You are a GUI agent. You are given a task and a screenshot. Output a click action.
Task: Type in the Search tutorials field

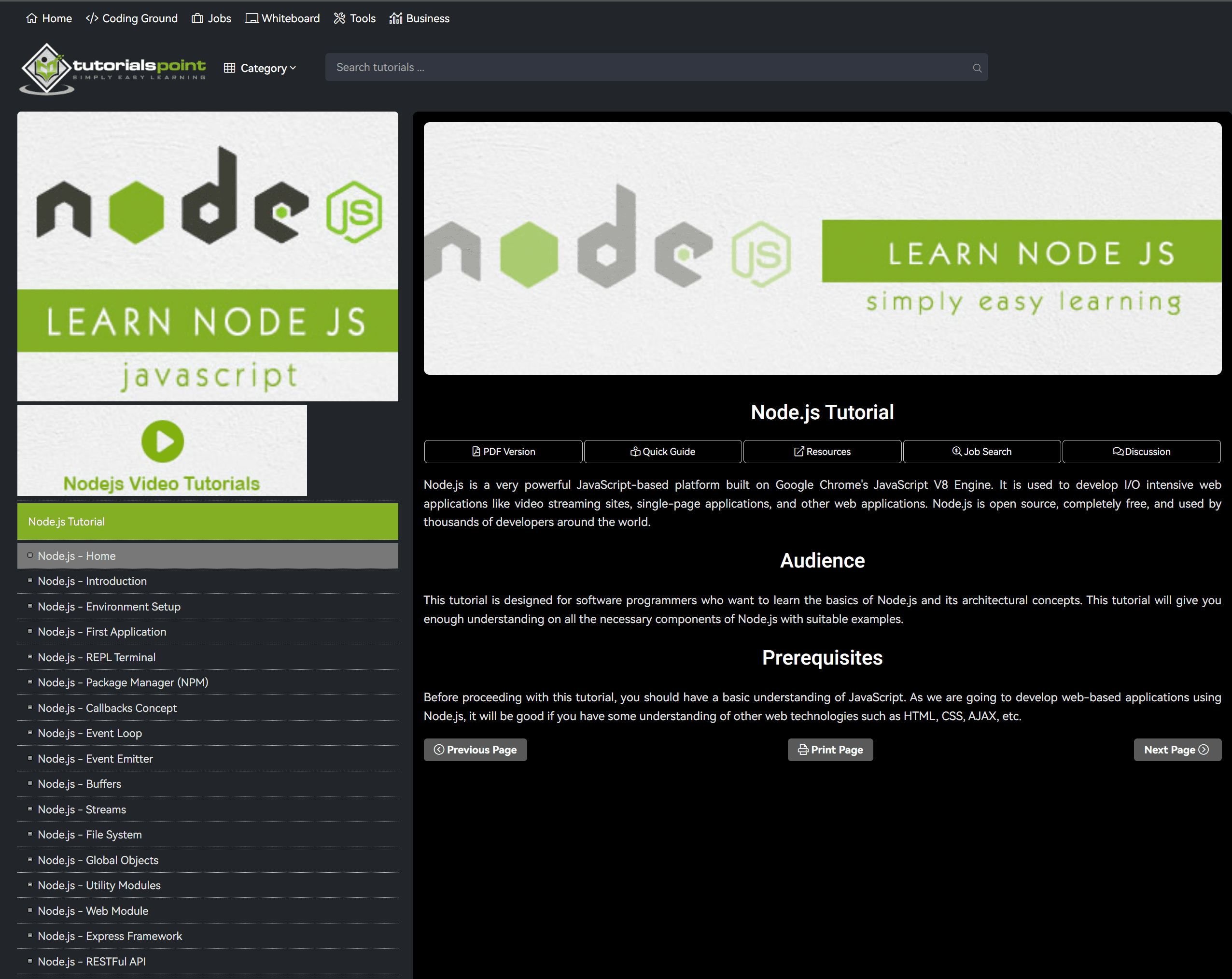pos(646,68)
